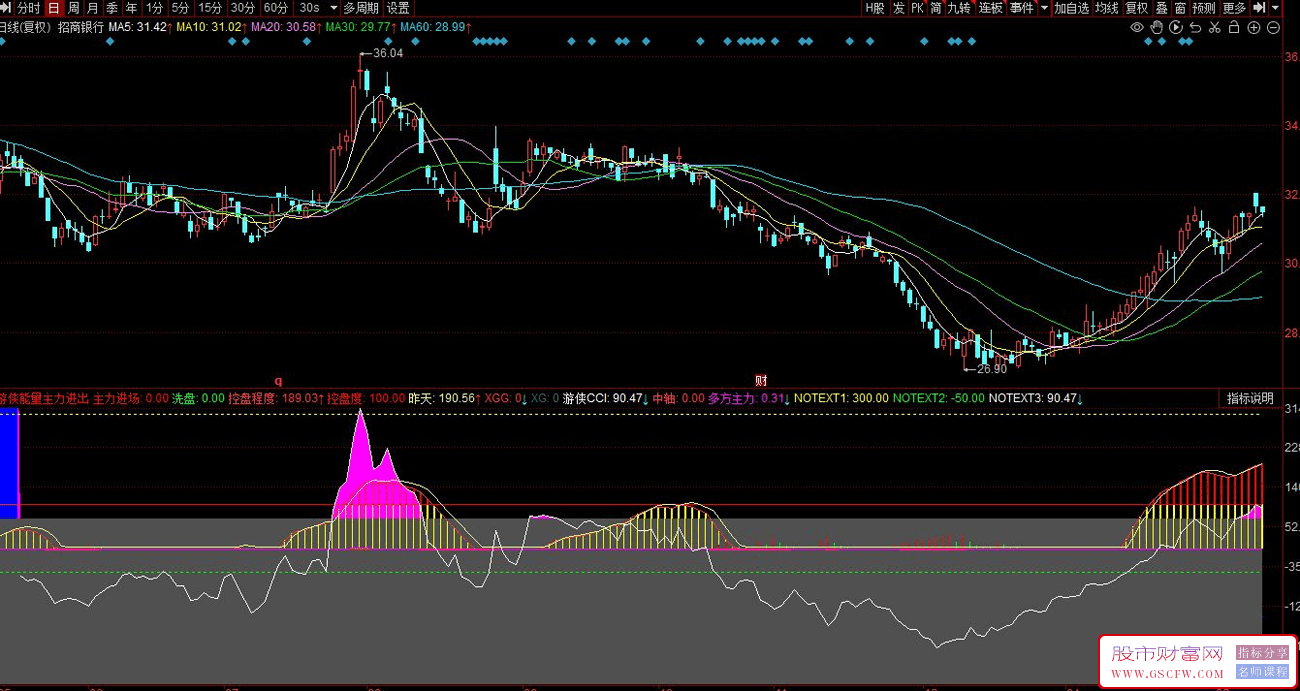Switch to 15分 chart period
Viewport: 1300px width, 691px height.
210,7
